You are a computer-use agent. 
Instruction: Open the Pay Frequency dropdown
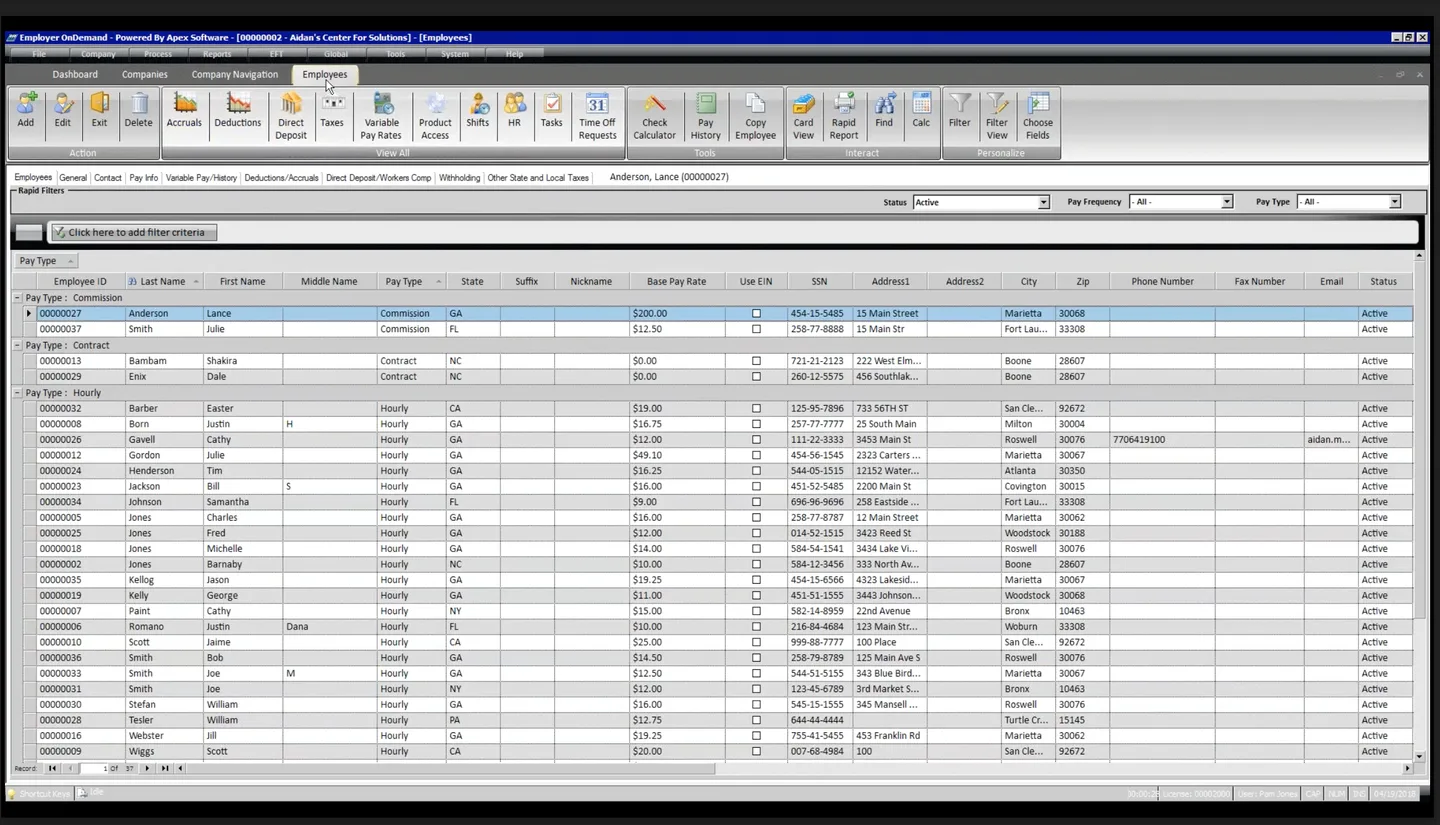coord(1228,201)
